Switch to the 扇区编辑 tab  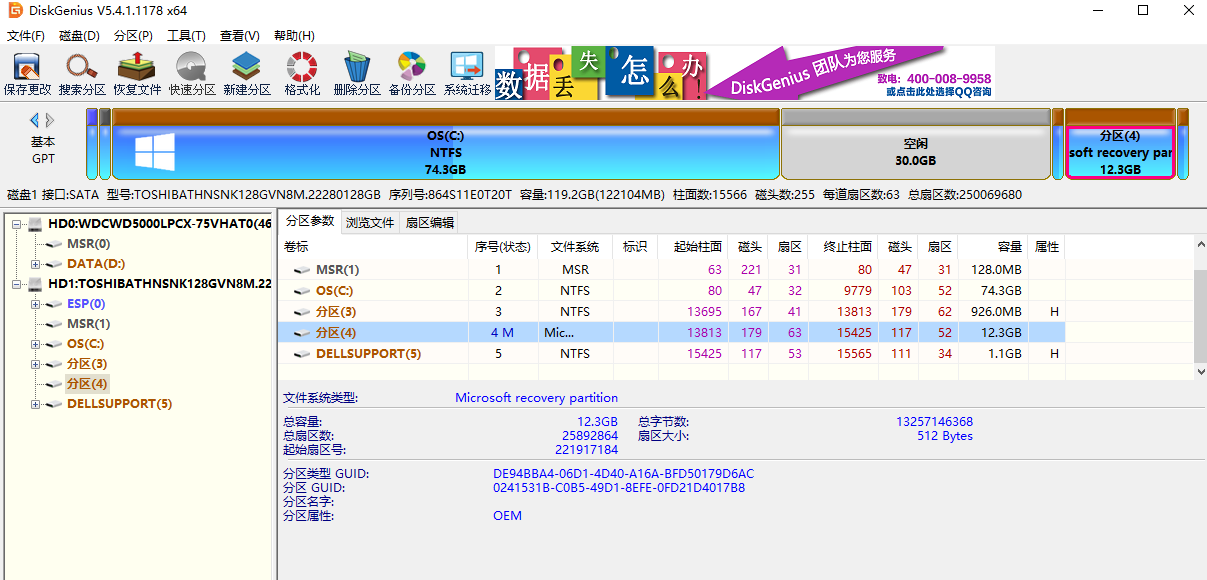point(429,222)
